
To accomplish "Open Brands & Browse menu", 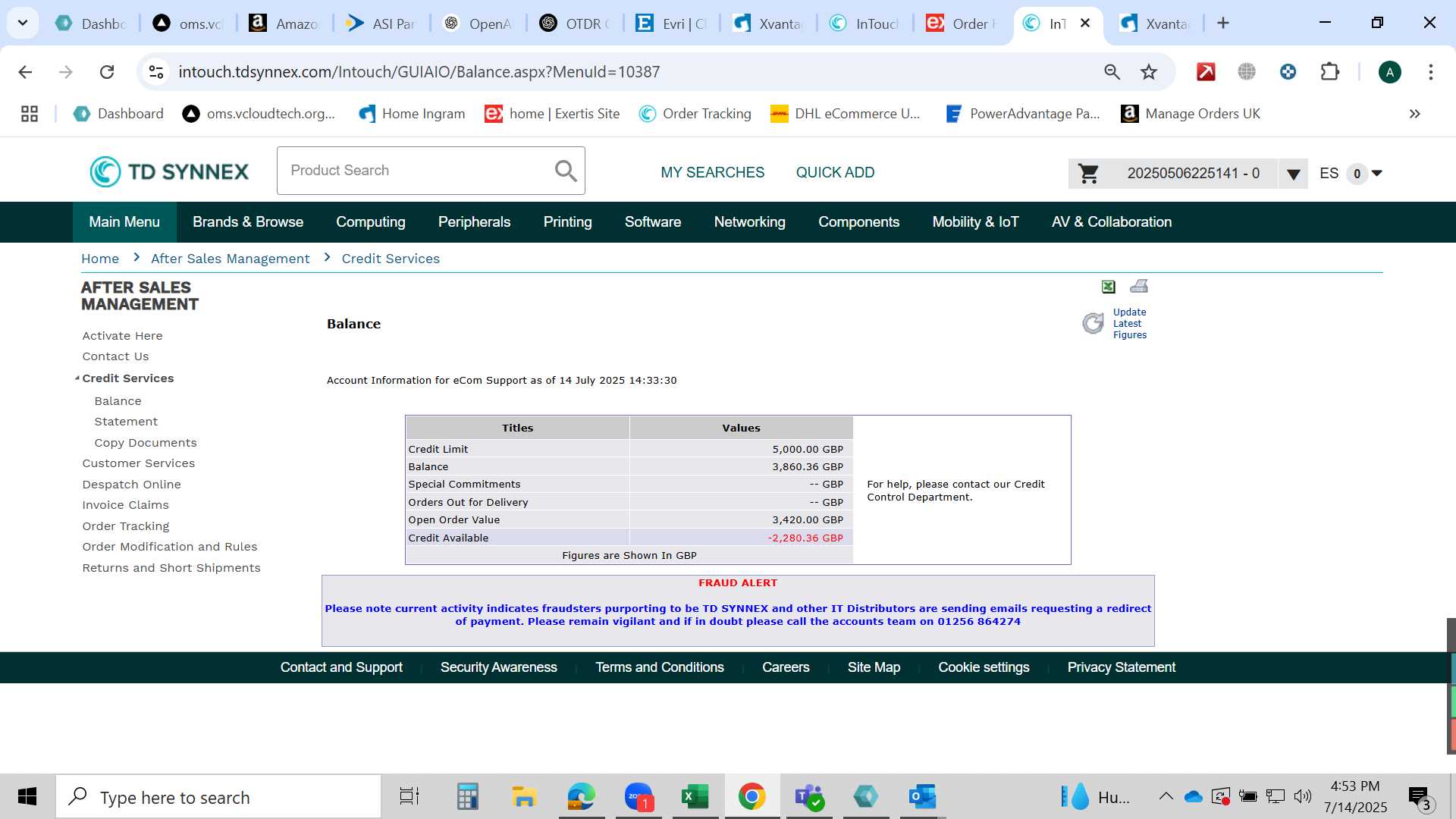I will tap(248, 222).
